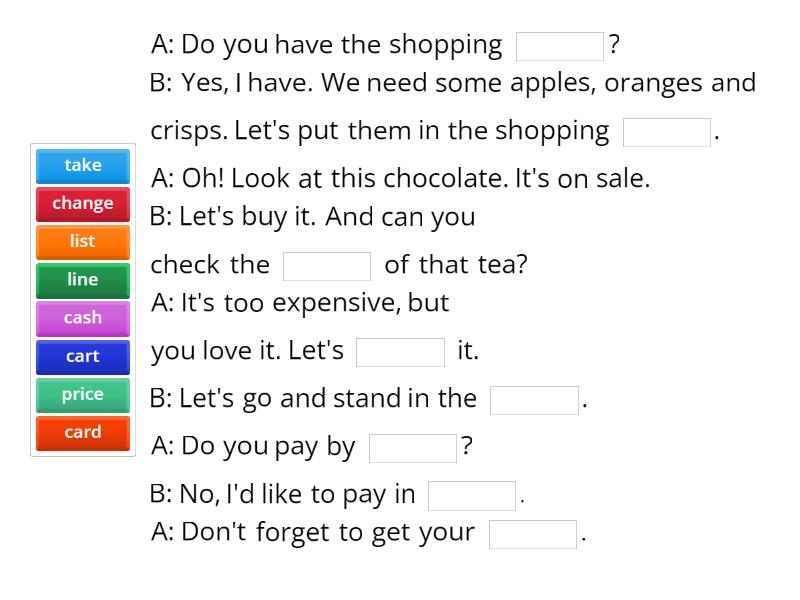Pick the orange 'list' word tile
800x600 pixels.
pos(83,242)
